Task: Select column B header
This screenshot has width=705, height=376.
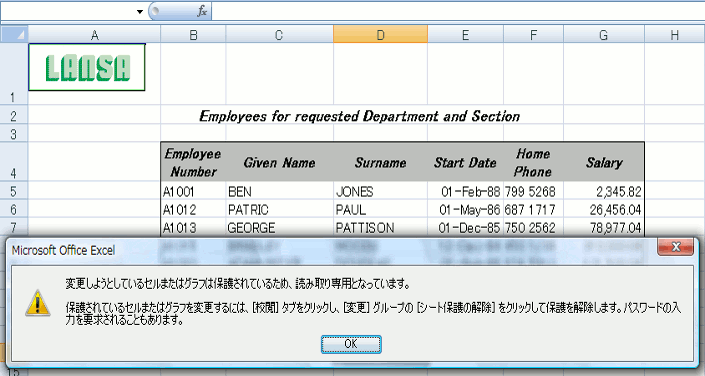Action: [x=193, y=35]
